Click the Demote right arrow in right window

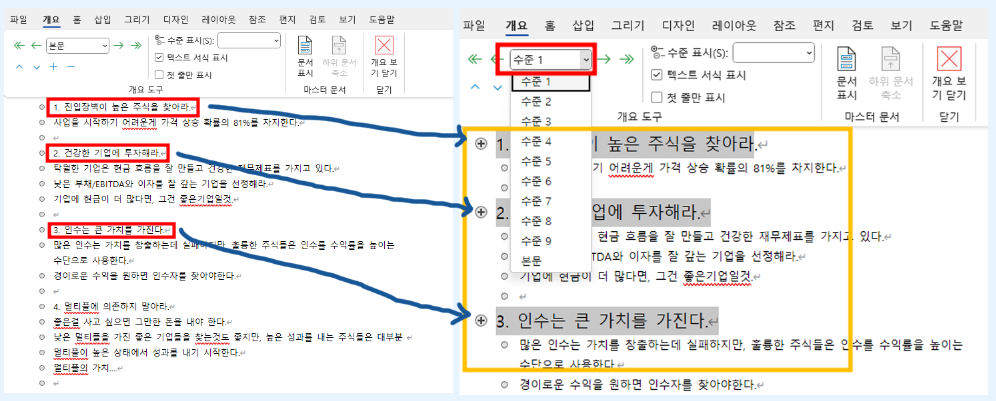coord(605,59)
